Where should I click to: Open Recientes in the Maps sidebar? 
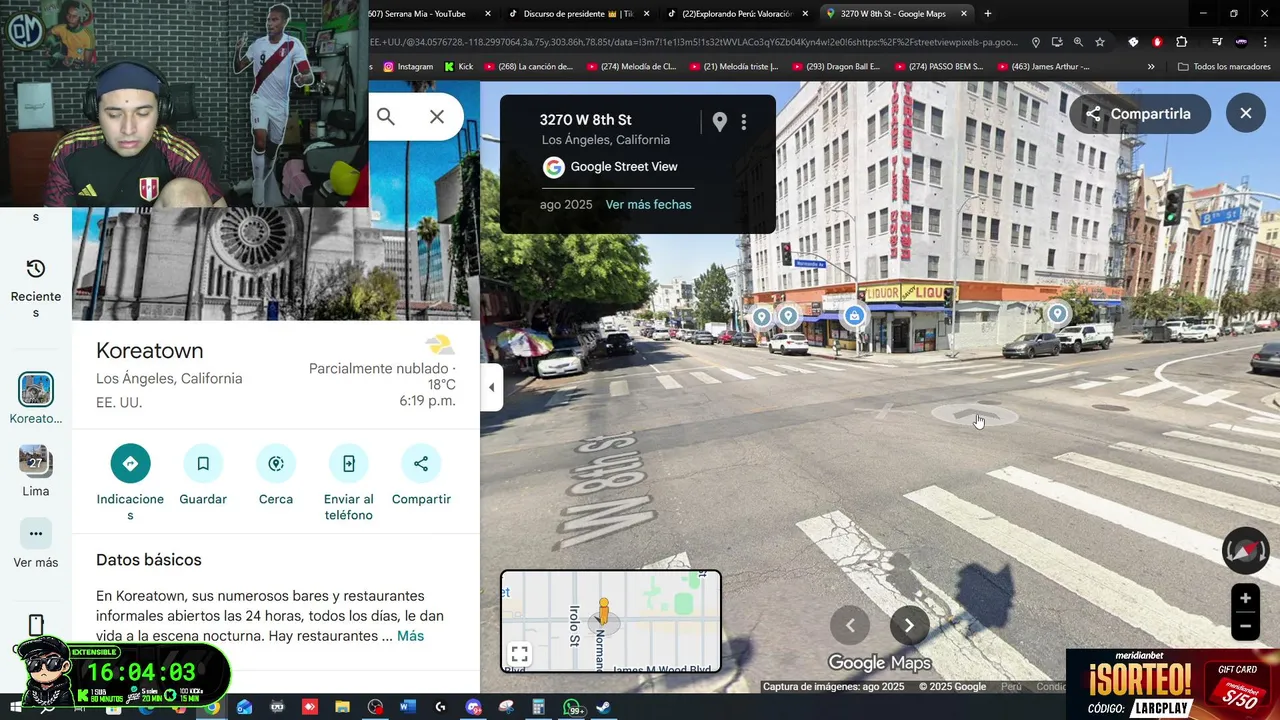(36, 288)
